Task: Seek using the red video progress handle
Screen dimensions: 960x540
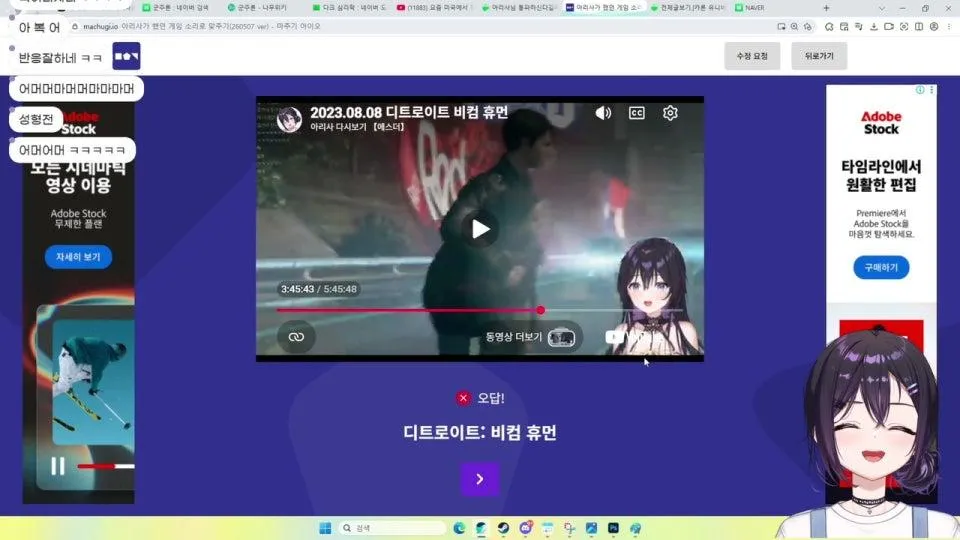Action: point(541,310)
